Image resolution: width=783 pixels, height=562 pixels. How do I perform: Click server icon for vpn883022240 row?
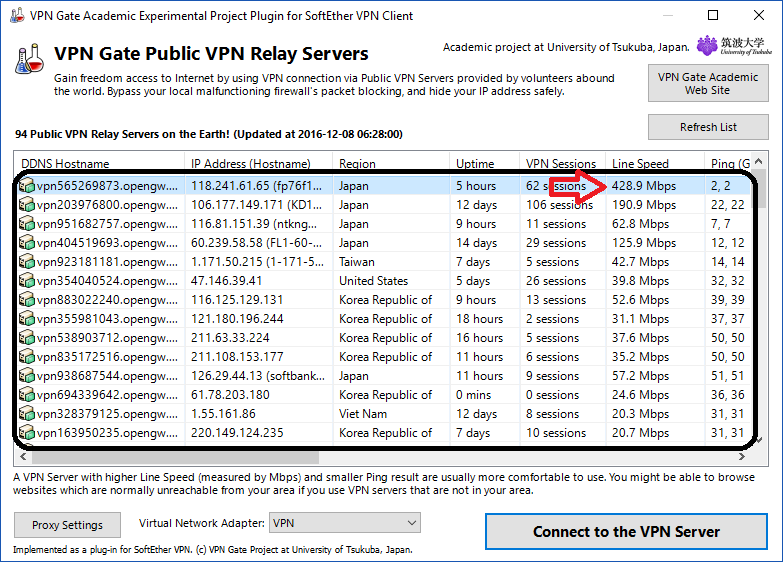click(x=27, y=300)
